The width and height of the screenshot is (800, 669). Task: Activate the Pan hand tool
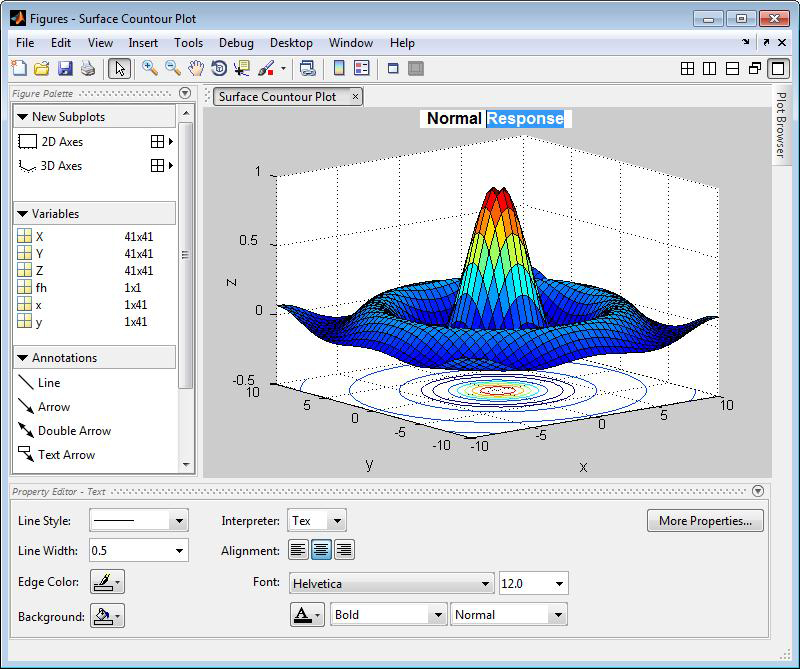pyautogui.click(x=196, y=69)
